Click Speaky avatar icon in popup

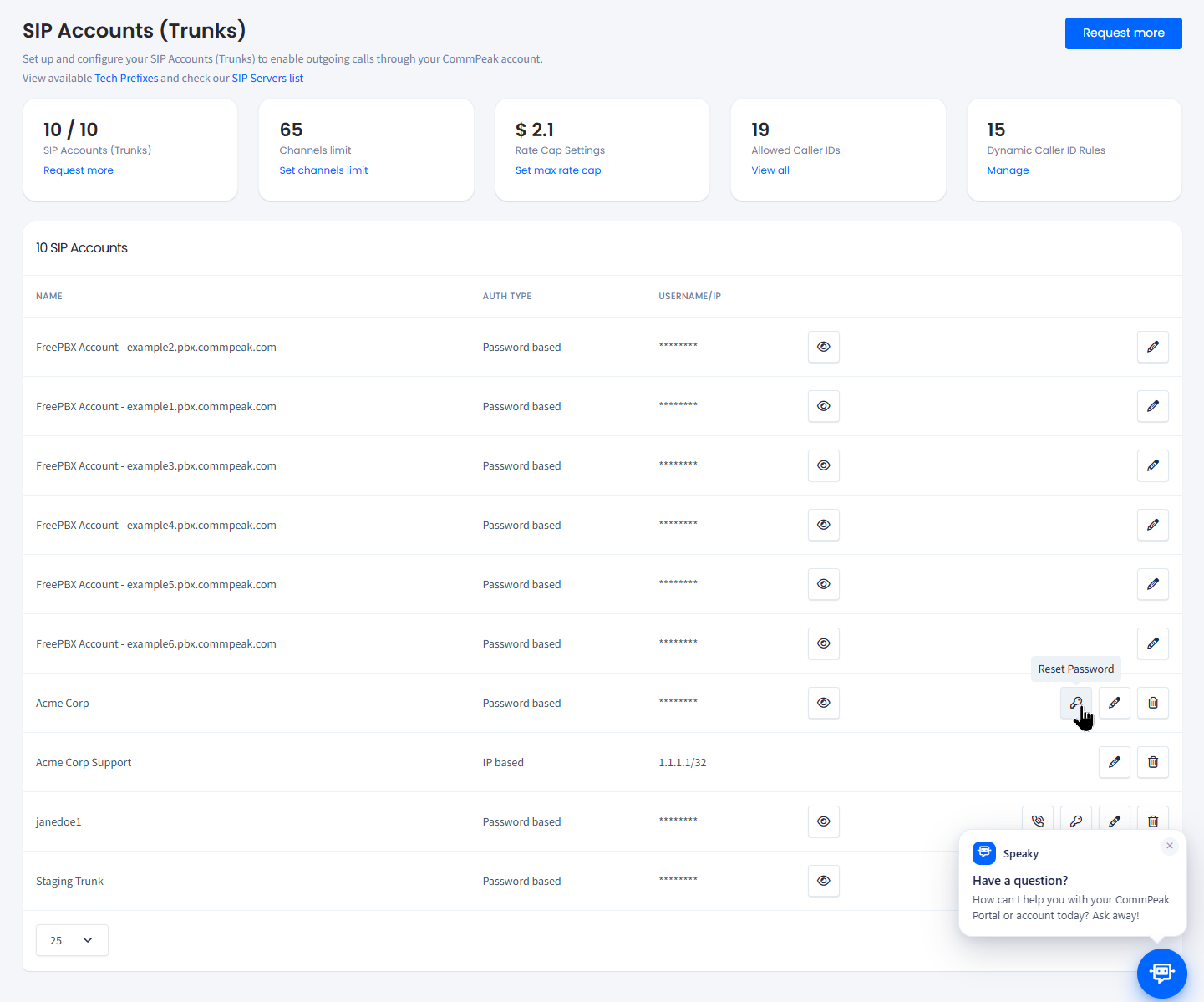(x=984, y=853)
